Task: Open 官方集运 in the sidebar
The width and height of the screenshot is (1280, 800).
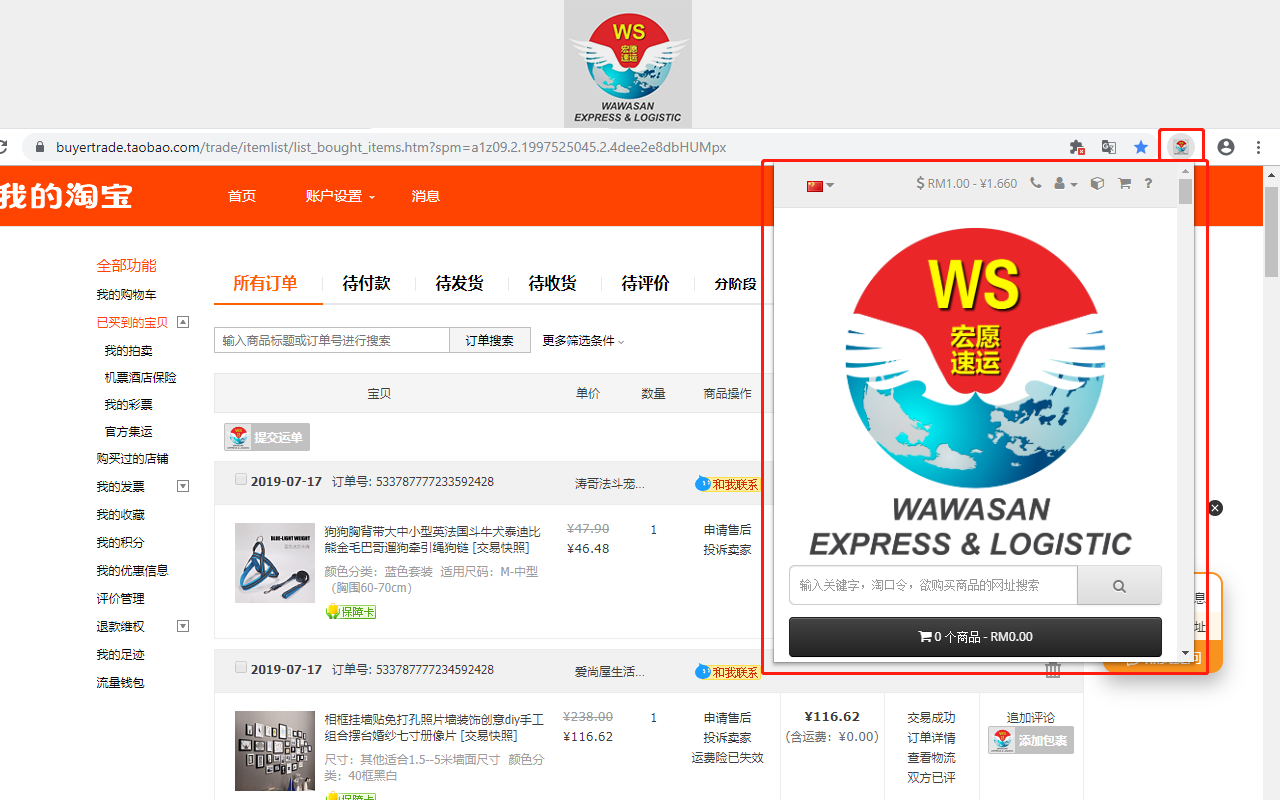Action: 128,432
